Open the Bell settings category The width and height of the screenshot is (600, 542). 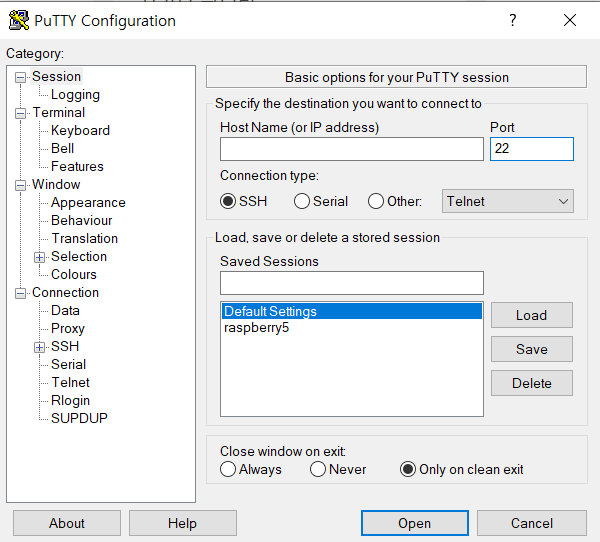pos(62,148)
